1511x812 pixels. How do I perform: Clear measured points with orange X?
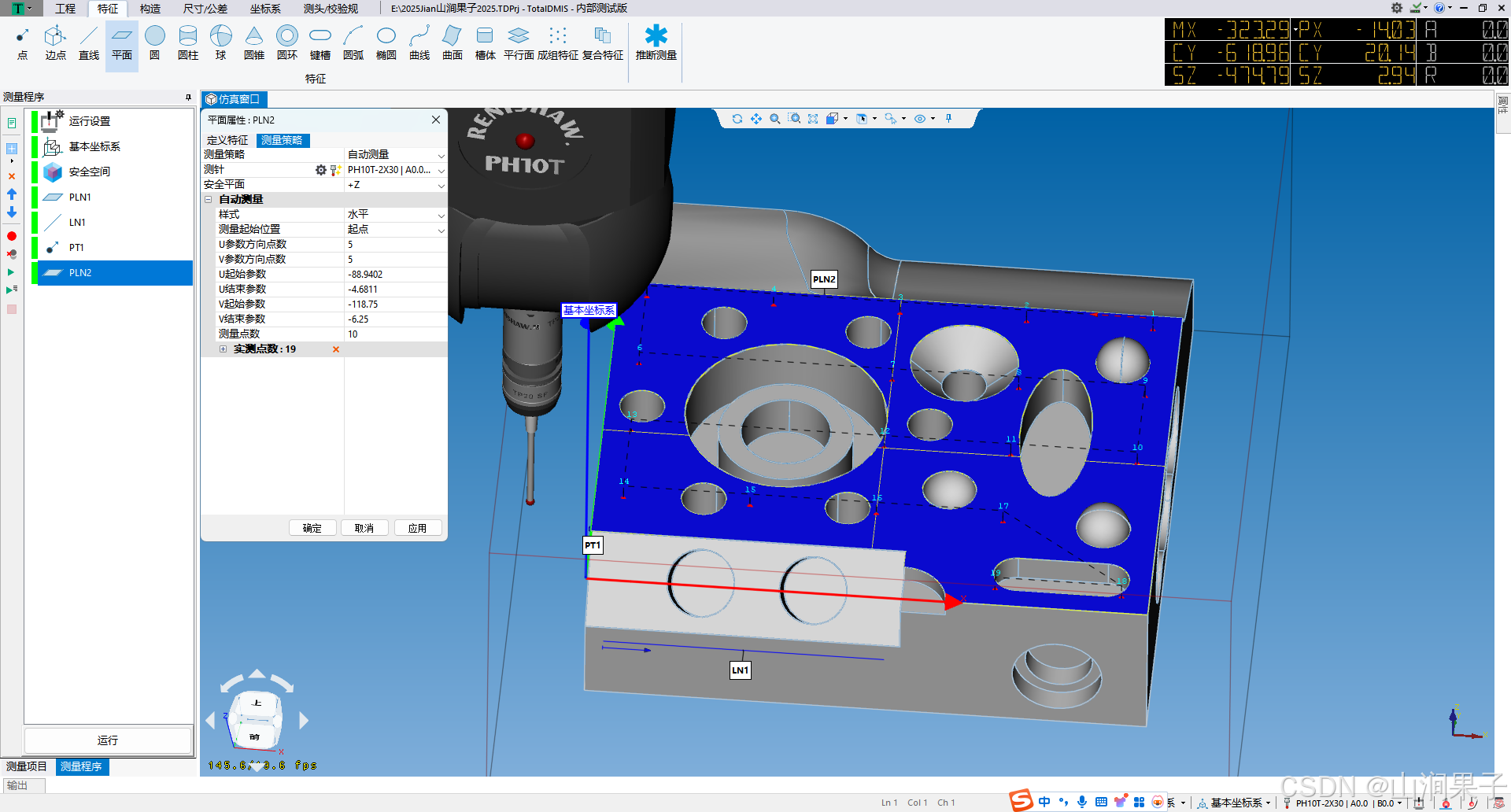(336, 349)
